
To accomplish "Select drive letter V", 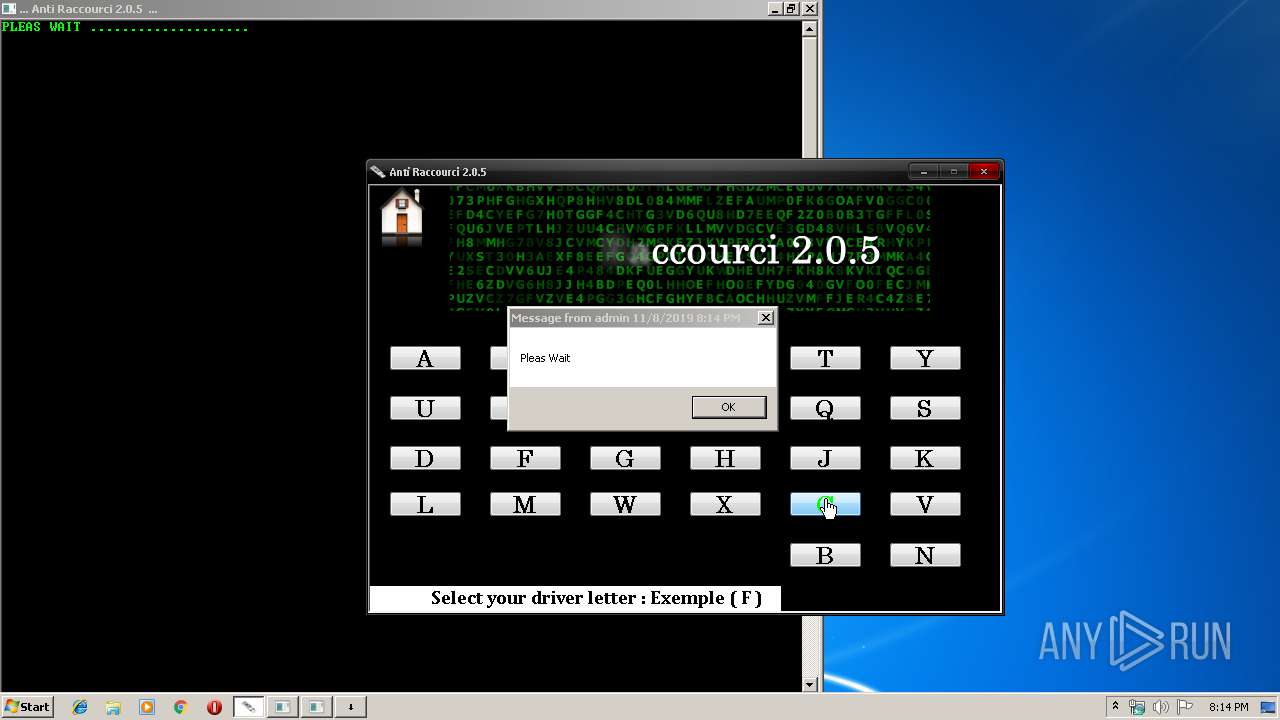I will [925, 505].
